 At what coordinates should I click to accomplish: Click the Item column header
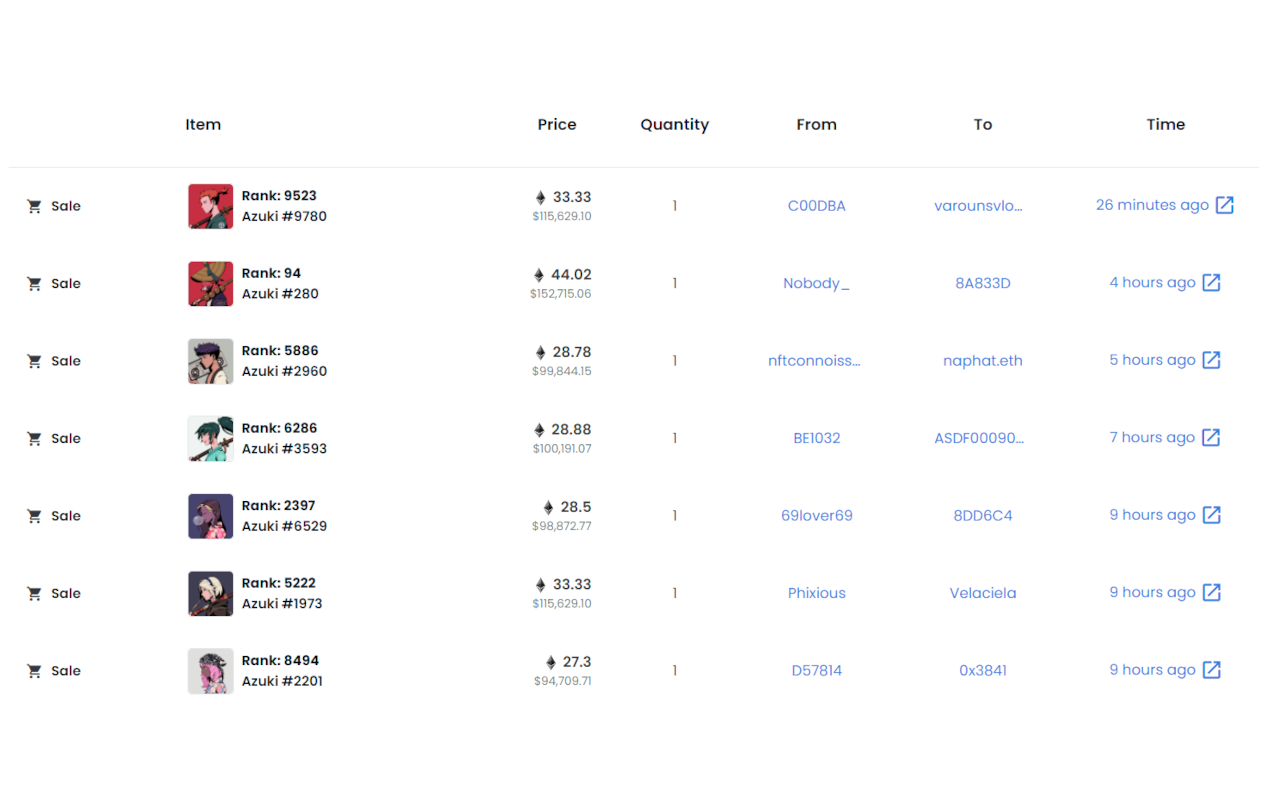203,125
